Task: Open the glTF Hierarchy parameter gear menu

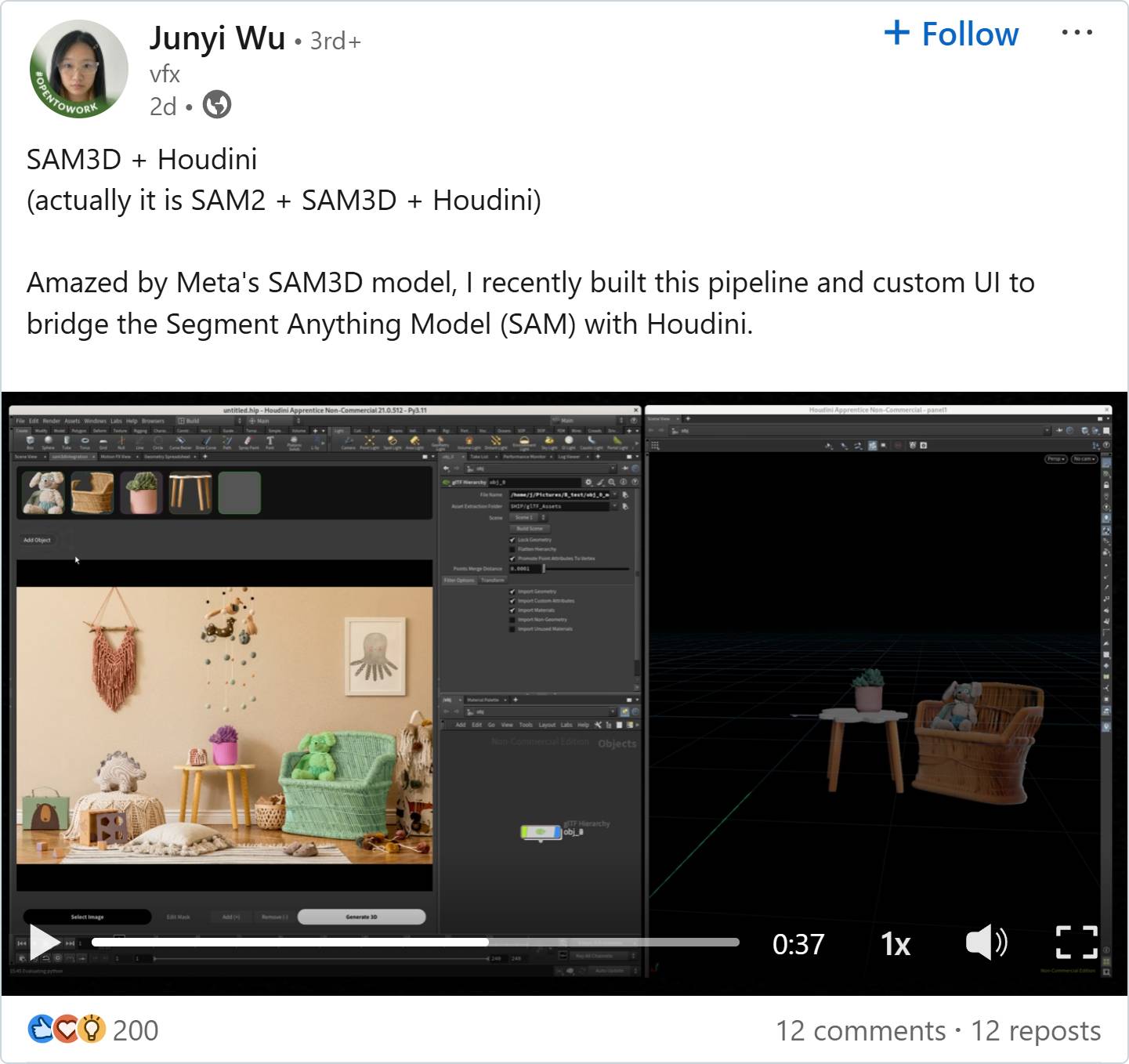Action: click(588, 482)
